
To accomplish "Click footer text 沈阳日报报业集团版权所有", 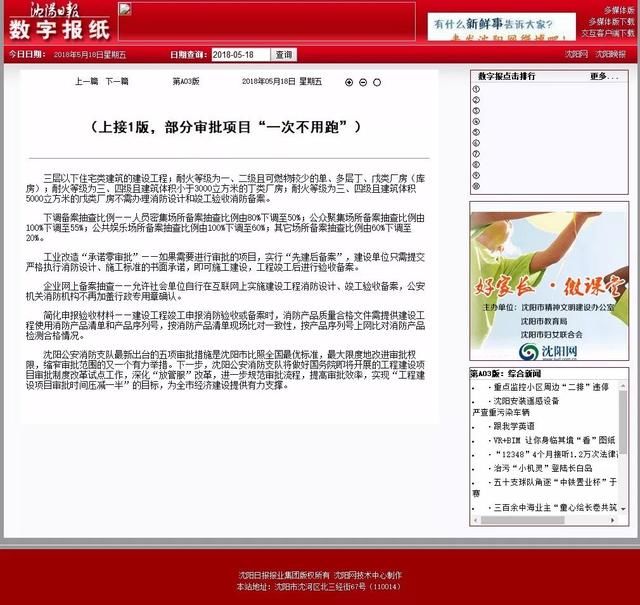I will [x=284, y=575].
